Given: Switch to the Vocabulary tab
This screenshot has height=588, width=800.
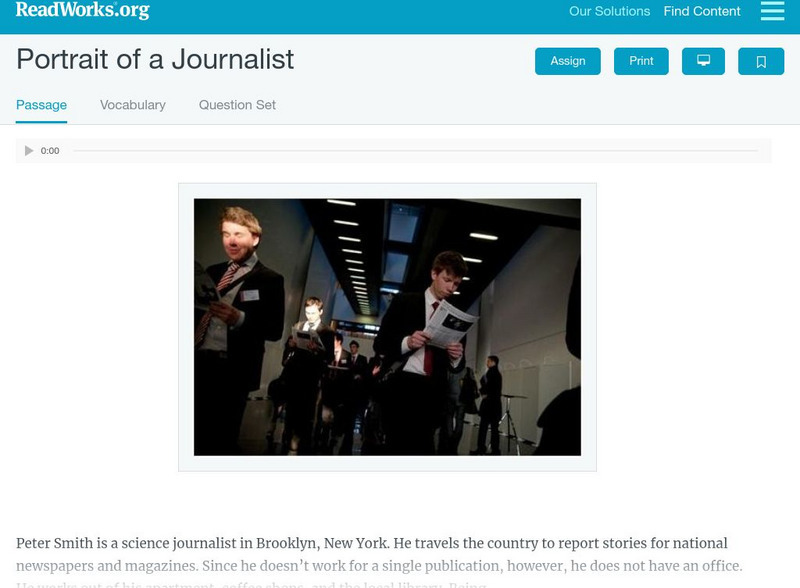Looking at the screenshot, I should (x=133, y=105).
